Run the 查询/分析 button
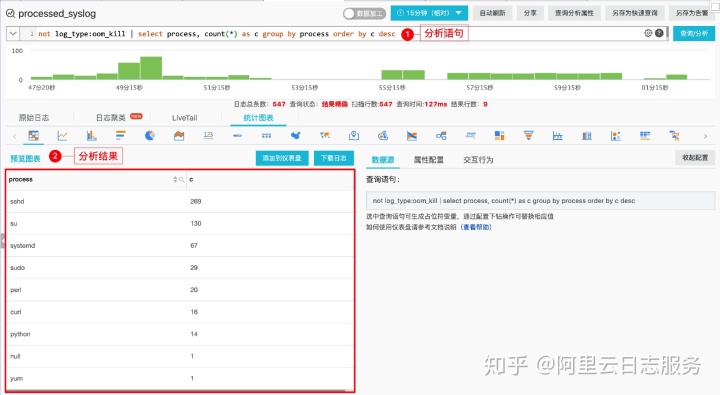The image size is (720, 395). [694, 34]
